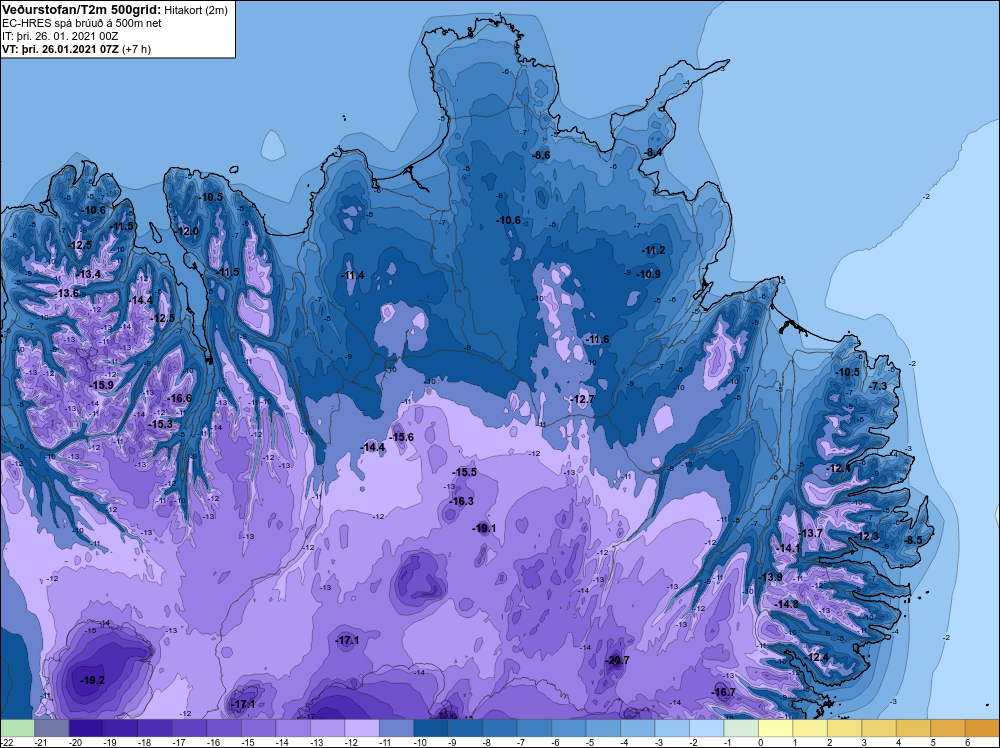This screenshot has width=1000, height=748.
Task: Click the legend swatch above the -17 label
Action: (189, 728)
